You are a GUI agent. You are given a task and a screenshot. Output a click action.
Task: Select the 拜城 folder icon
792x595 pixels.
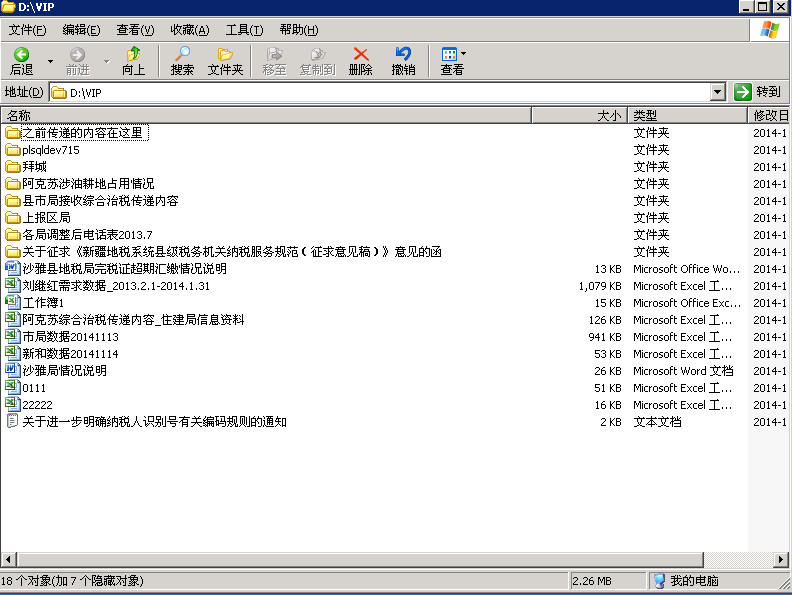[12, 167]
